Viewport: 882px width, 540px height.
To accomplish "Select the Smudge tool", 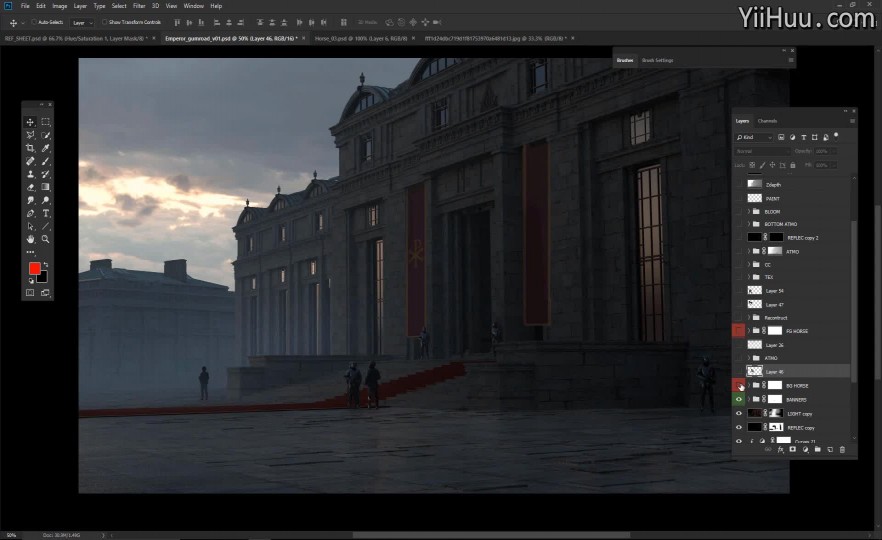I will [x=30, y=200].
